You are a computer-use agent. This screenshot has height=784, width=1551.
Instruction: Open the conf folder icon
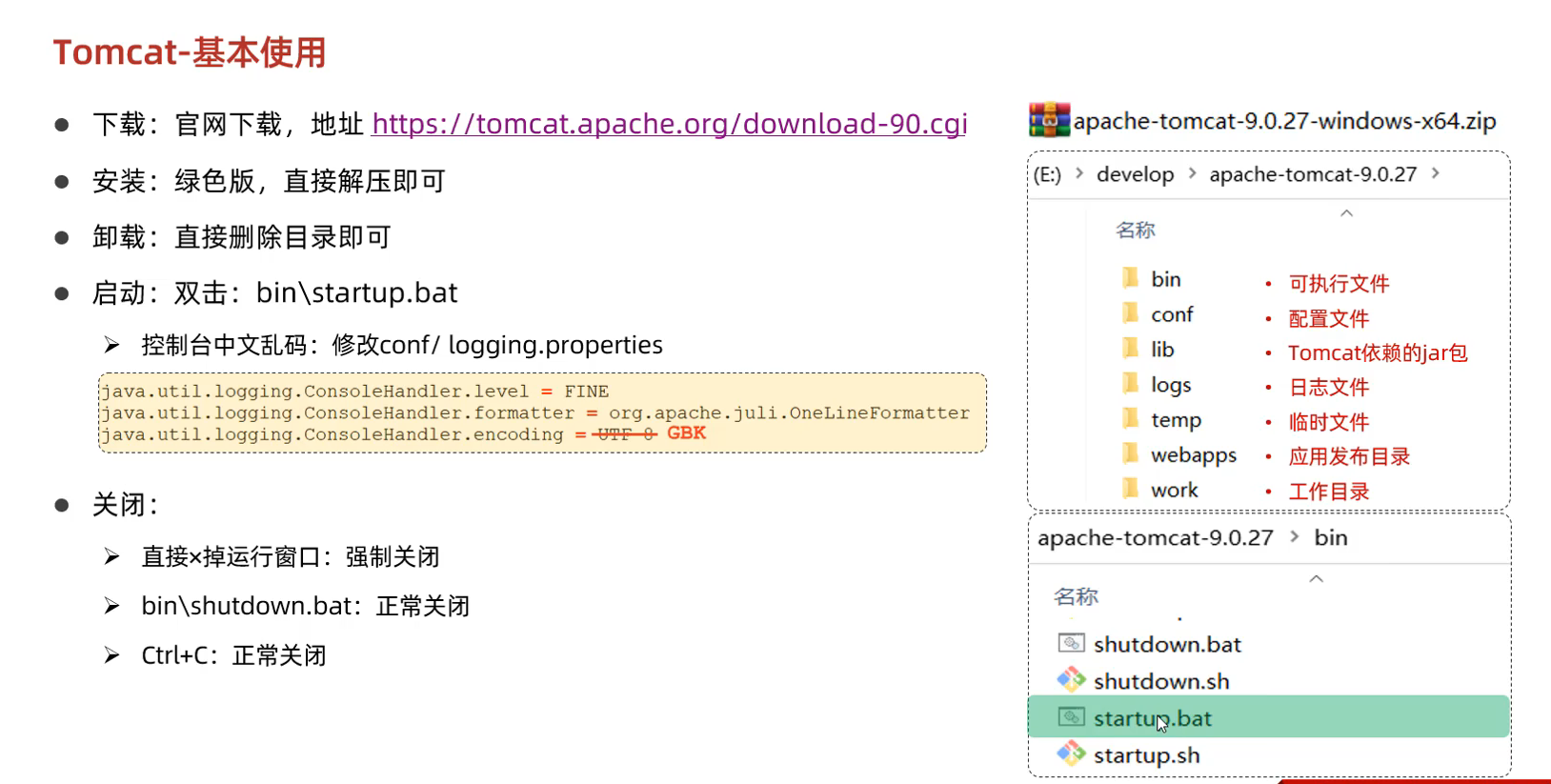point(1131,313)
